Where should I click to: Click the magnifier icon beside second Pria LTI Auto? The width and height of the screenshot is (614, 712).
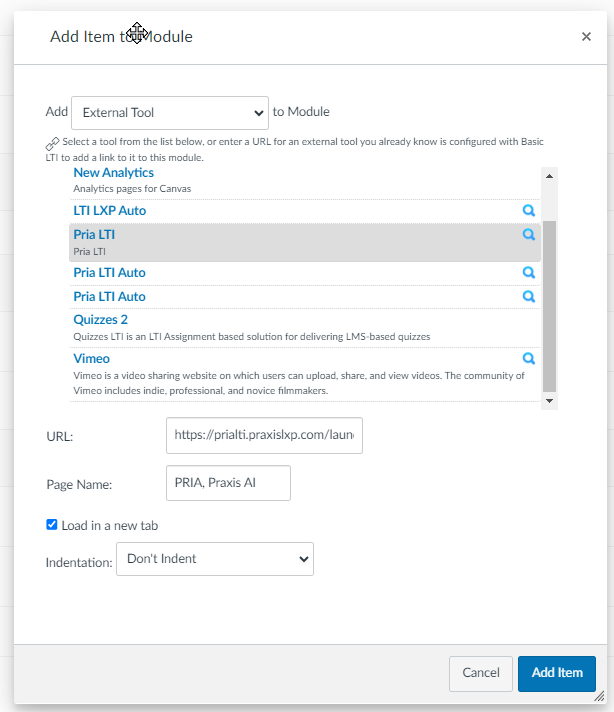[x=529, y=297]
